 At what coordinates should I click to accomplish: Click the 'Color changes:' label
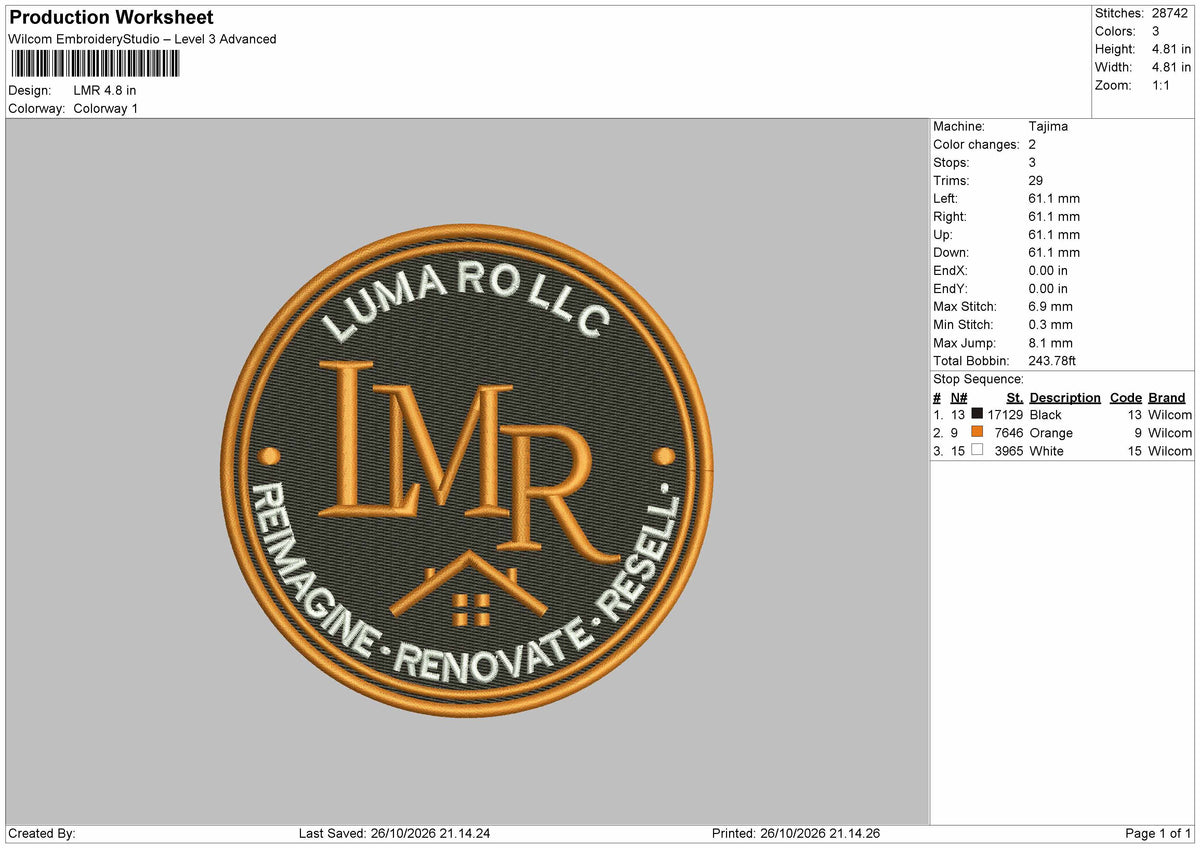click(x=976, y=144)
